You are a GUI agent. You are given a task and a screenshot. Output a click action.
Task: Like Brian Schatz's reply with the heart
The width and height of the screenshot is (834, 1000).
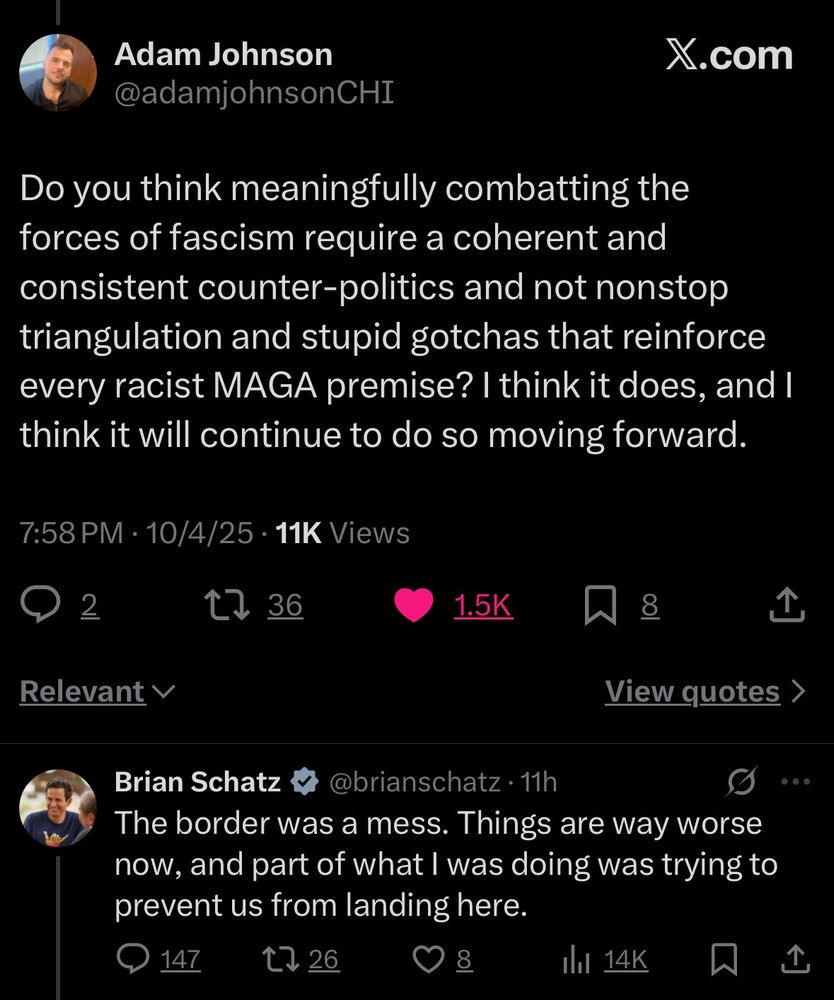(428, 960)
